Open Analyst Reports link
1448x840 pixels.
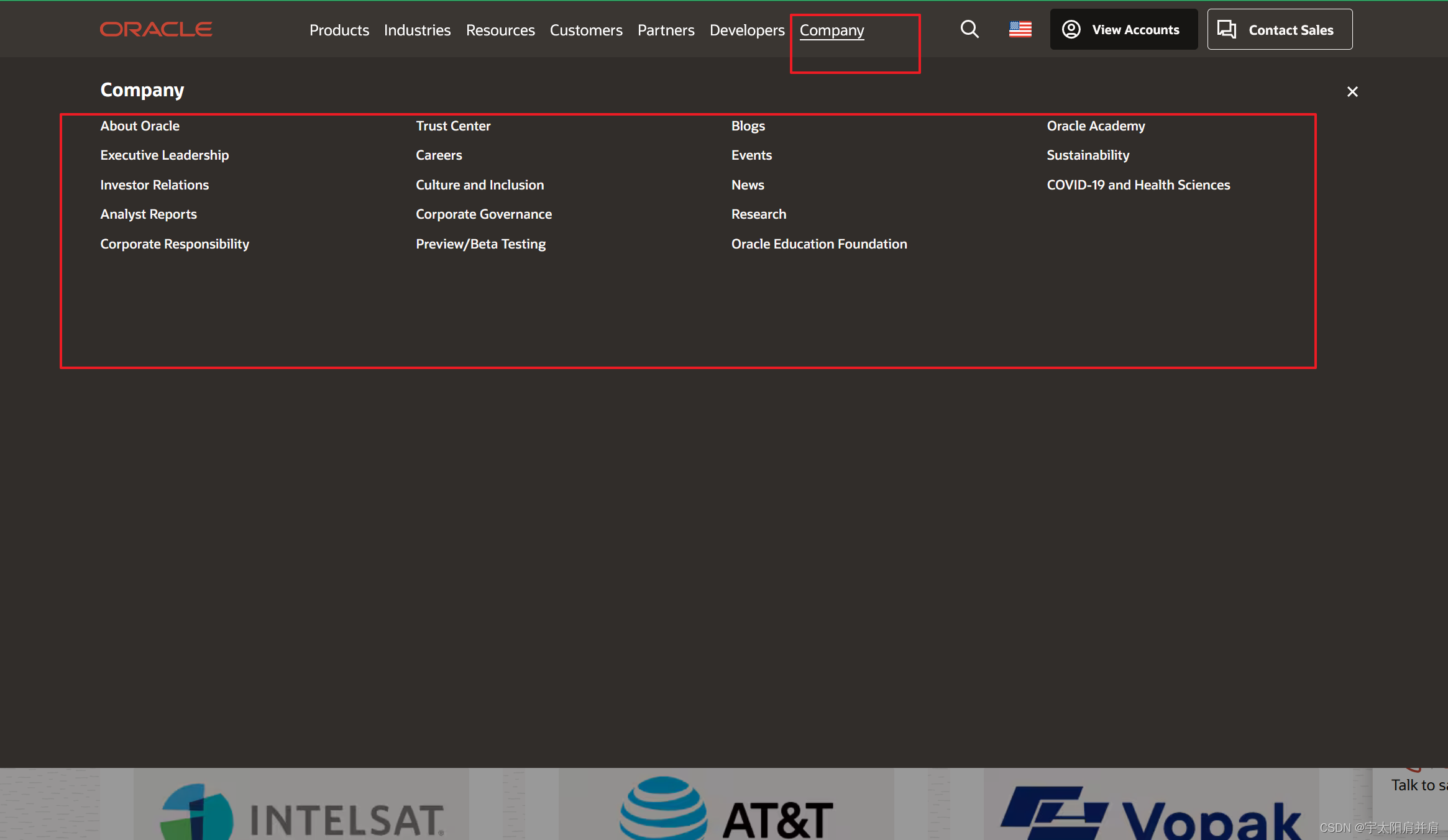pyautogui.click(x=149, y=214)
